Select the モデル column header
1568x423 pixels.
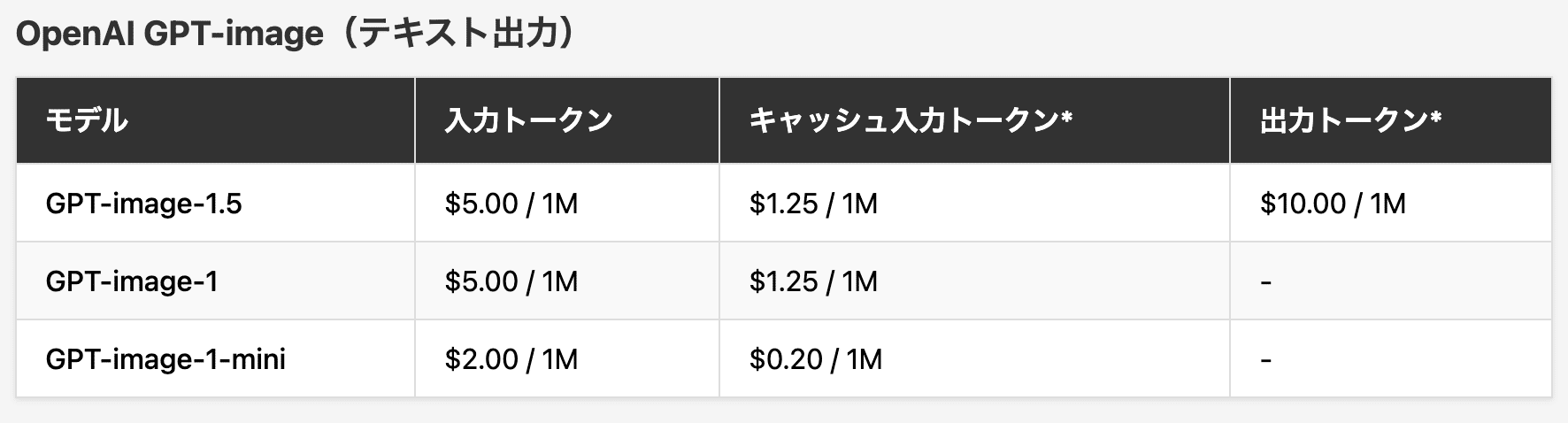(87, 120)
